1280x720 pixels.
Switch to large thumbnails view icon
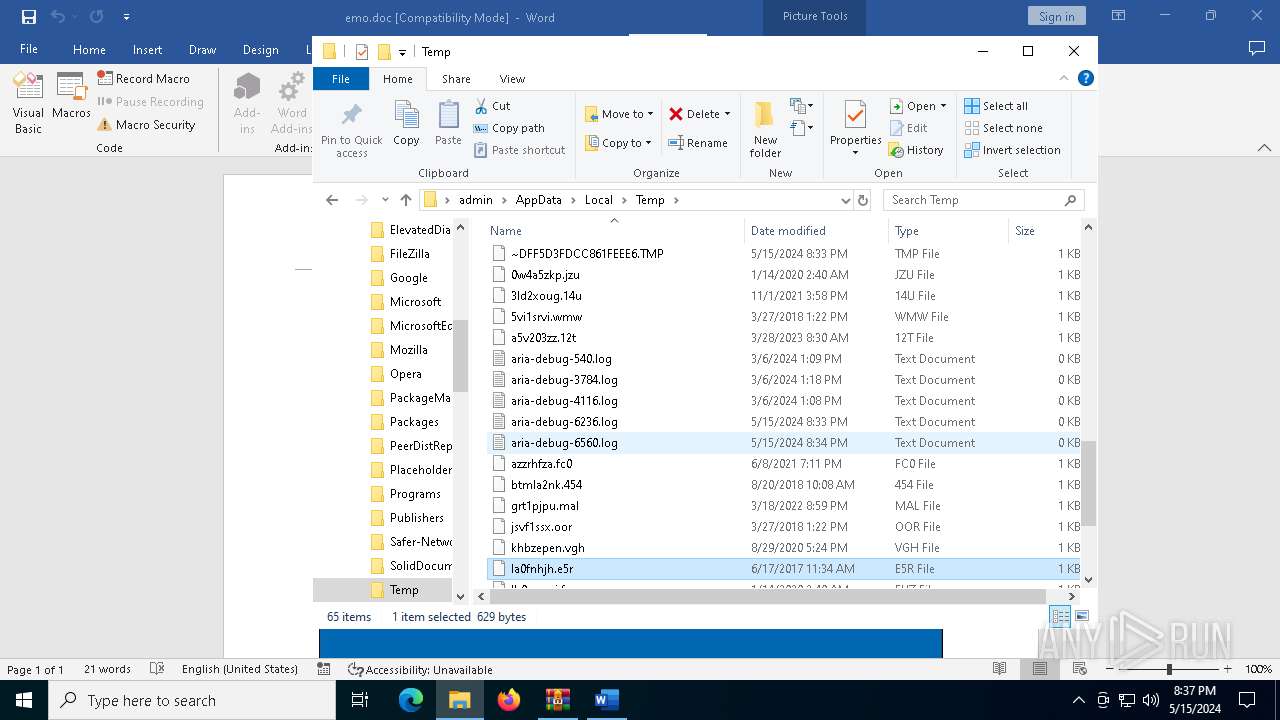pos(1081,616)
